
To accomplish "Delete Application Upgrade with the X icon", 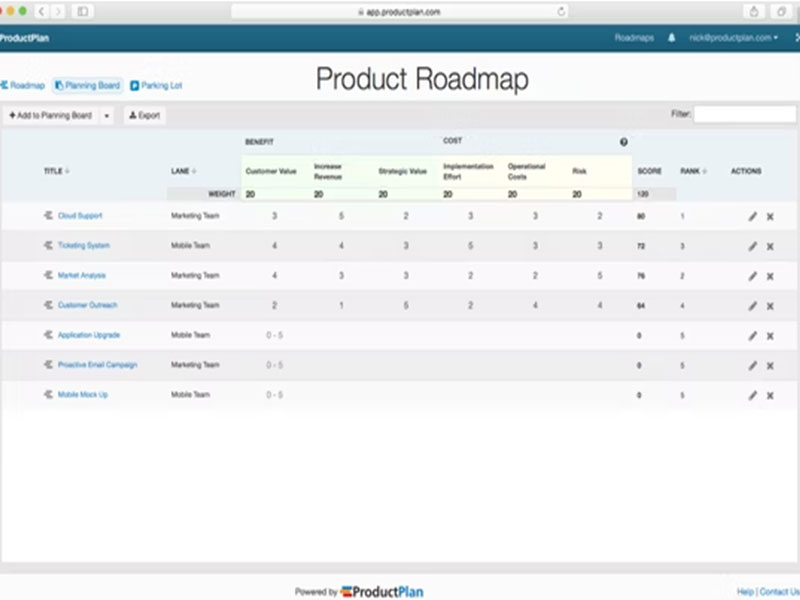I will (768, 335).
